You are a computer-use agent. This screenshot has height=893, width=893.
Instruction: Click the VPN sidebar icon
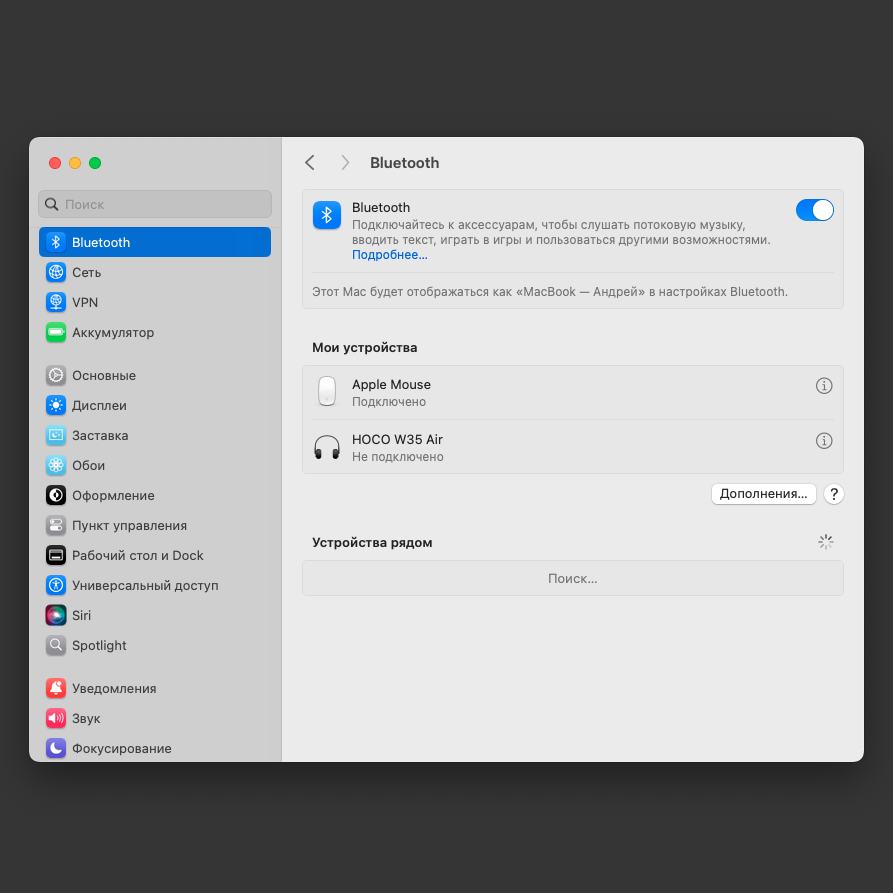tap(56, 302)
